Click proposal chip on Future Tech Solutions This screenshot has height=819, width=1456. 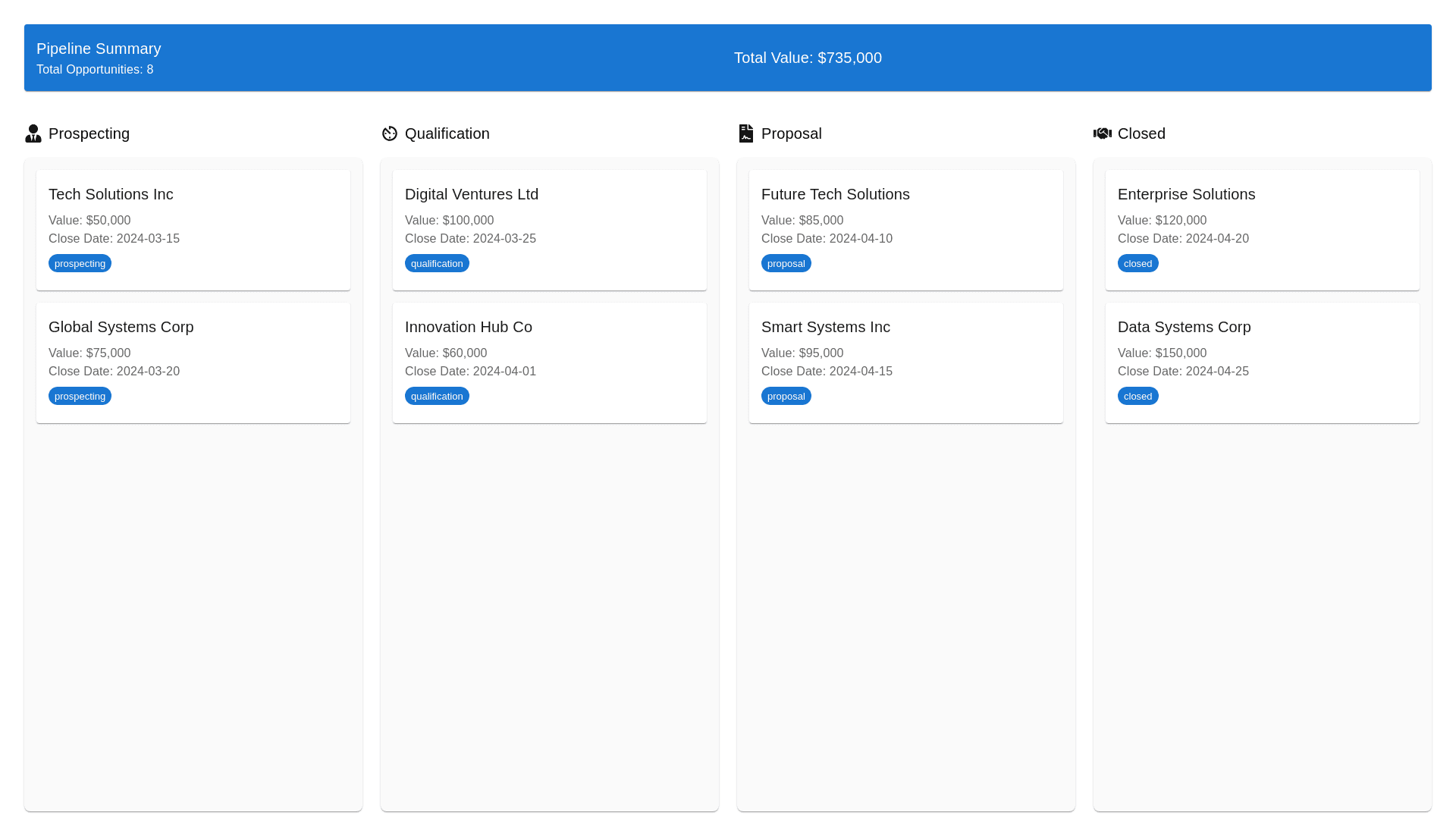(x=786, y=263)
